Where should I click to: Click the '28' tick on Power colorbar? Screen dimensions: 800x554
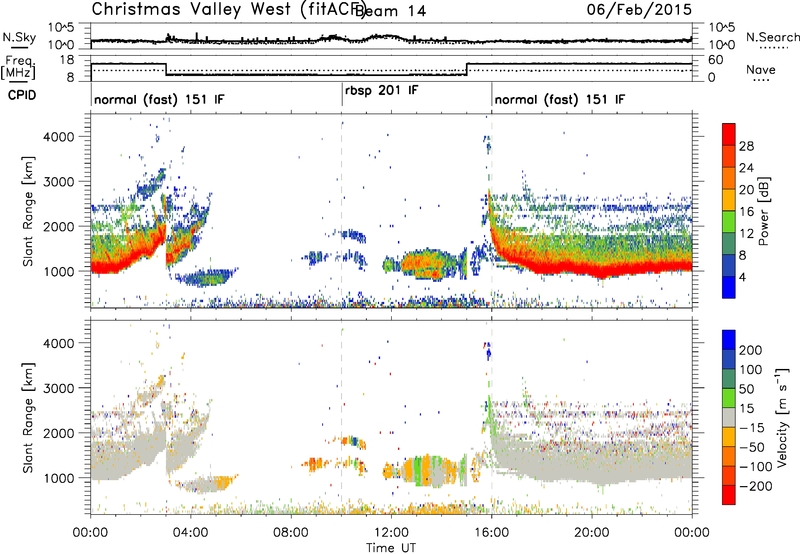click(x=746, y=146)
